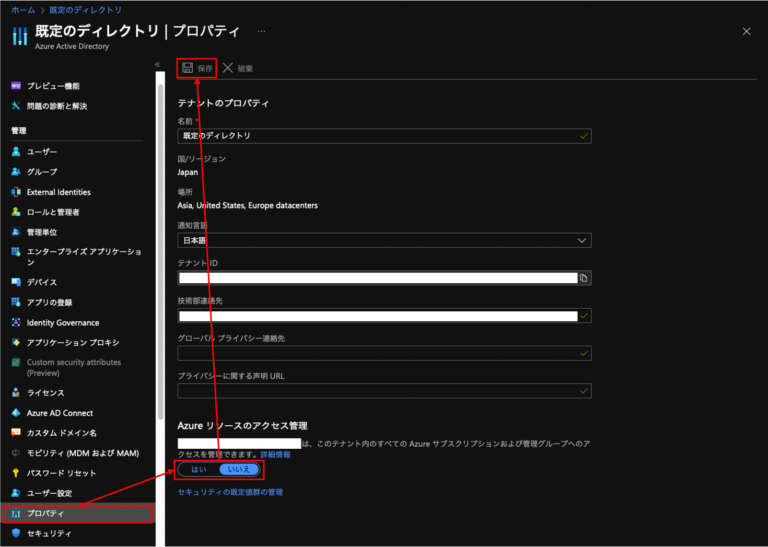
Task: Click the Custom security attributes icon
Action: (x=16, y=362)
